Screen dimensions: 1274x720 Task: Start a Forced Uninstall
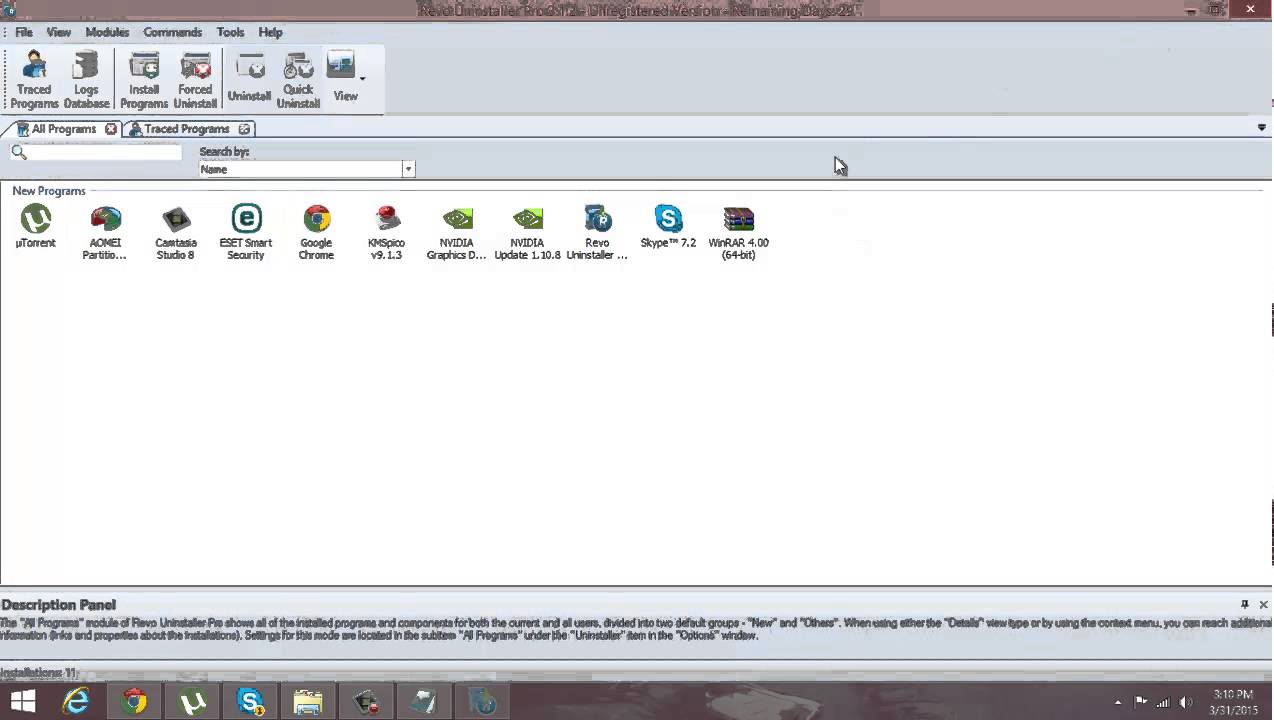195,80
